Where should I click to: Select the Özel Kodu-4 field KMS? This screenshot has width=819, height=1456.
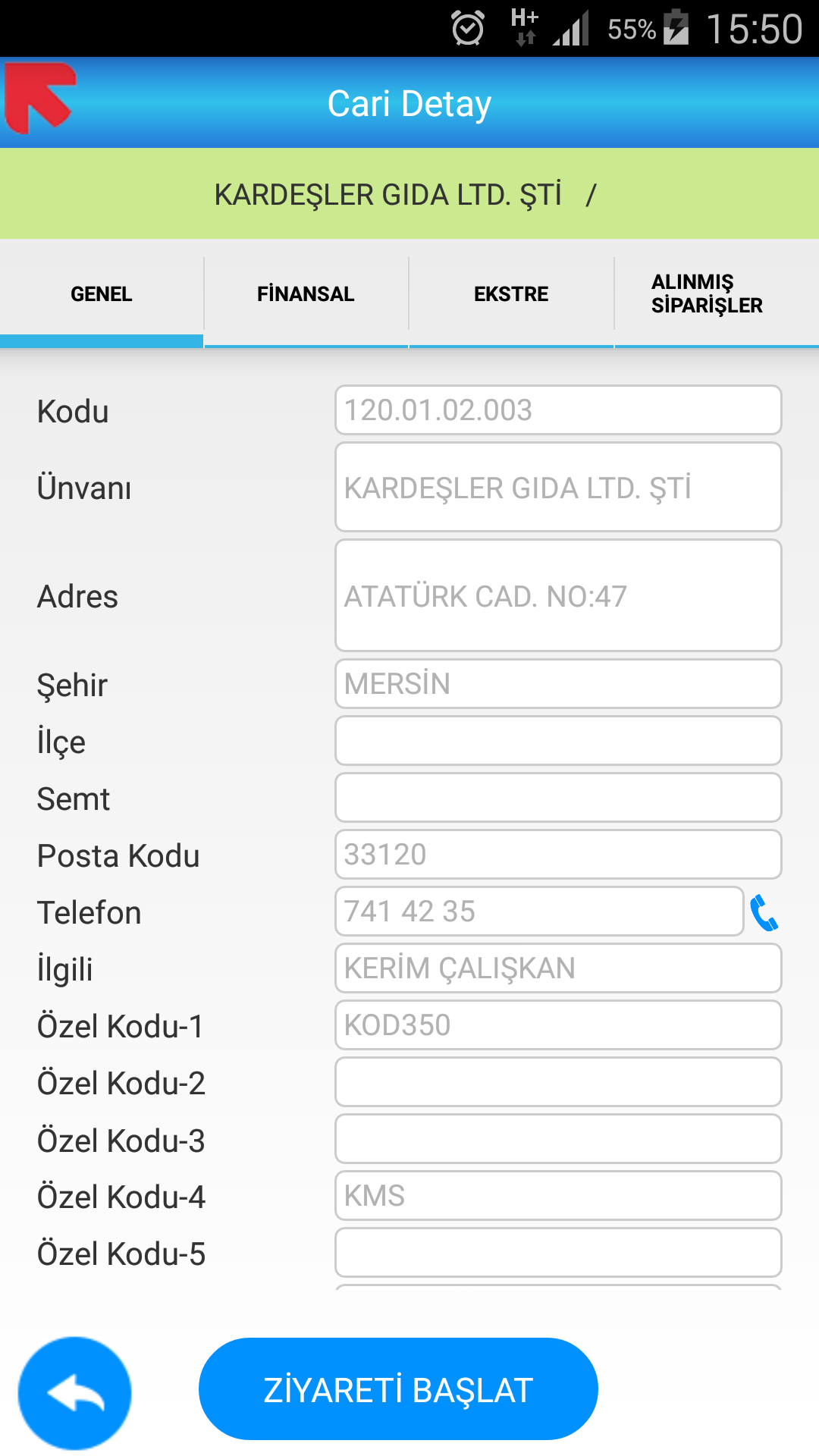point(558,1196)
